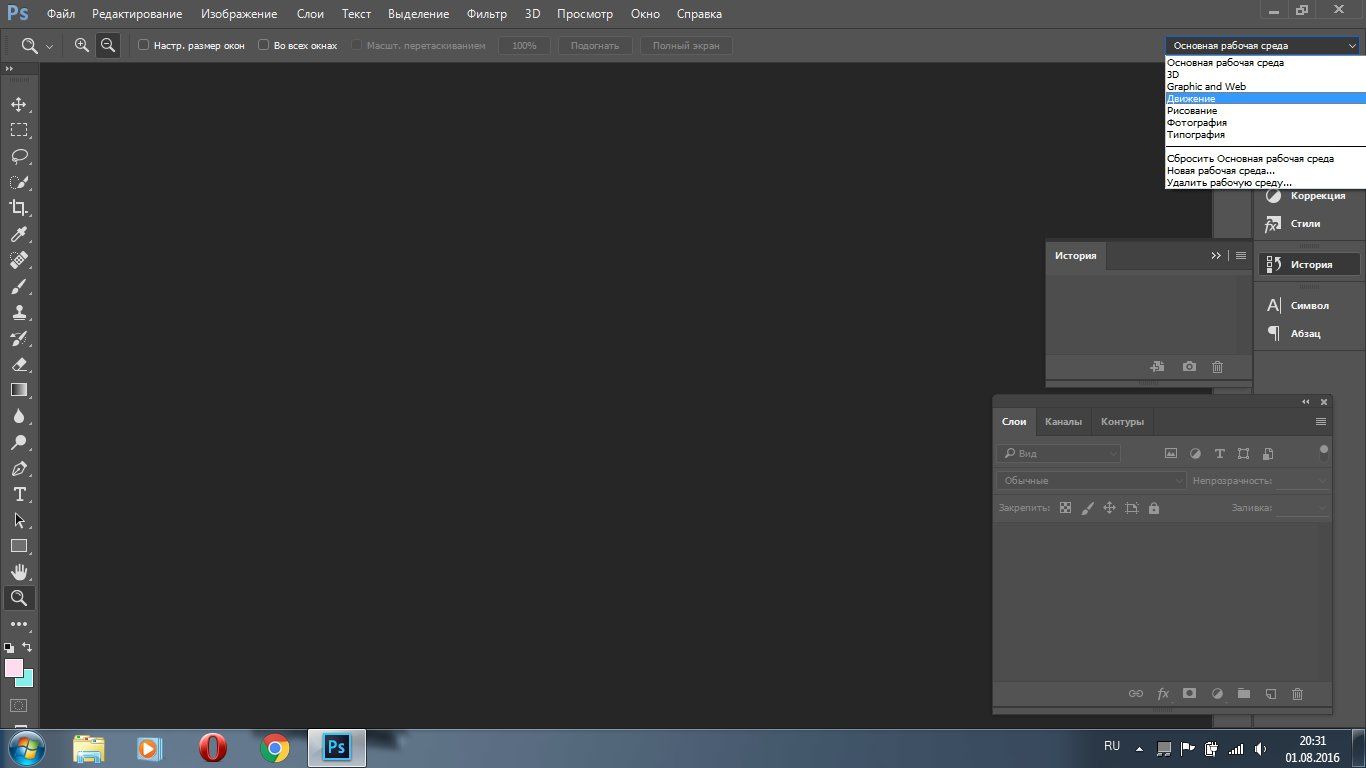Create a new layer group folder
The height and width of the screenshot is (768, 1366).
[x=1244, y=693]
